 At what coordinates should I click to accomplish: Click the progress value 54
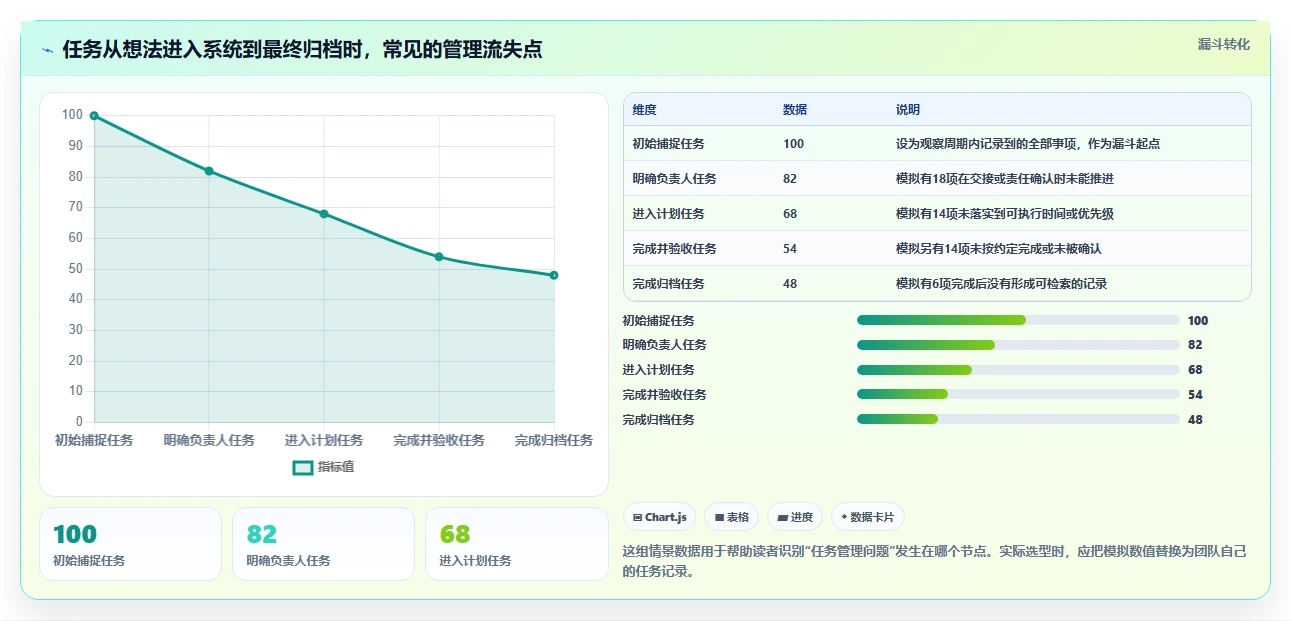[x=1195, y=395]
